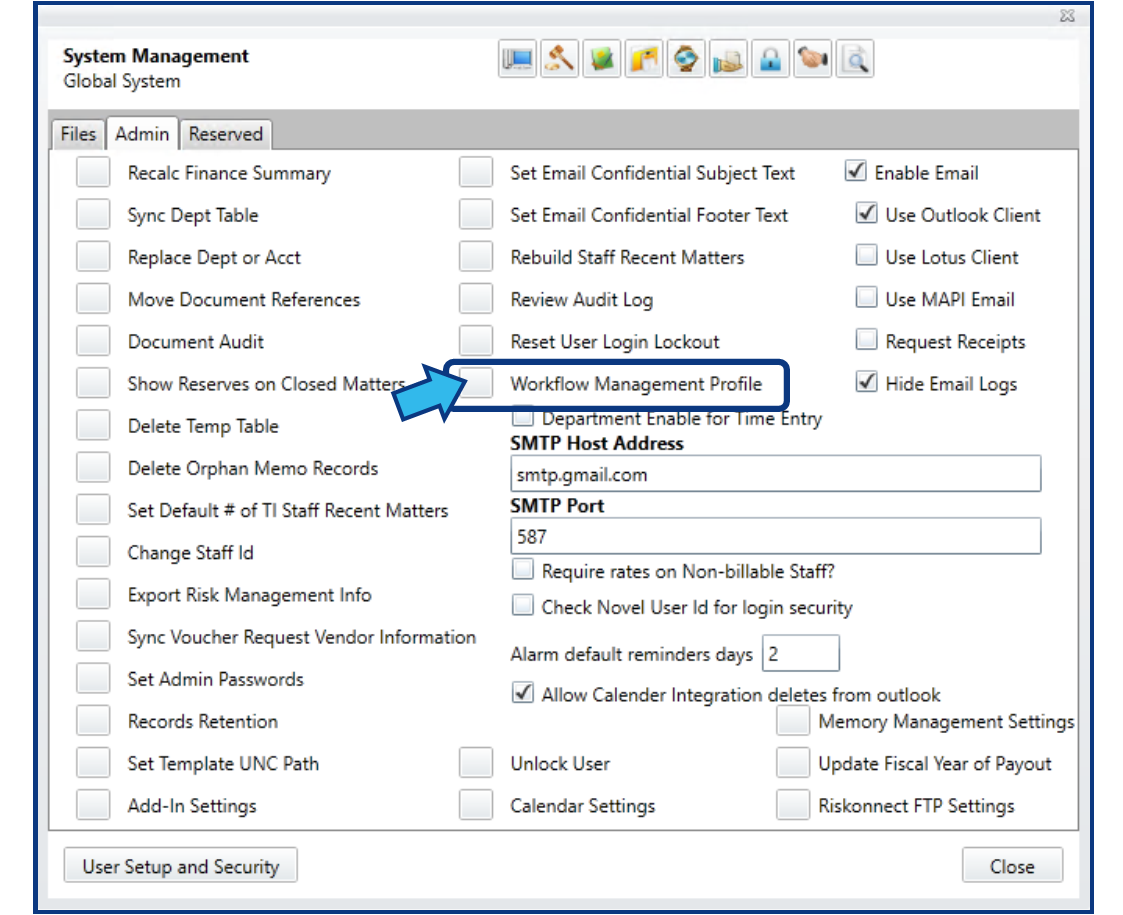Click the Set Admin Passwords button

pos(93,679)
